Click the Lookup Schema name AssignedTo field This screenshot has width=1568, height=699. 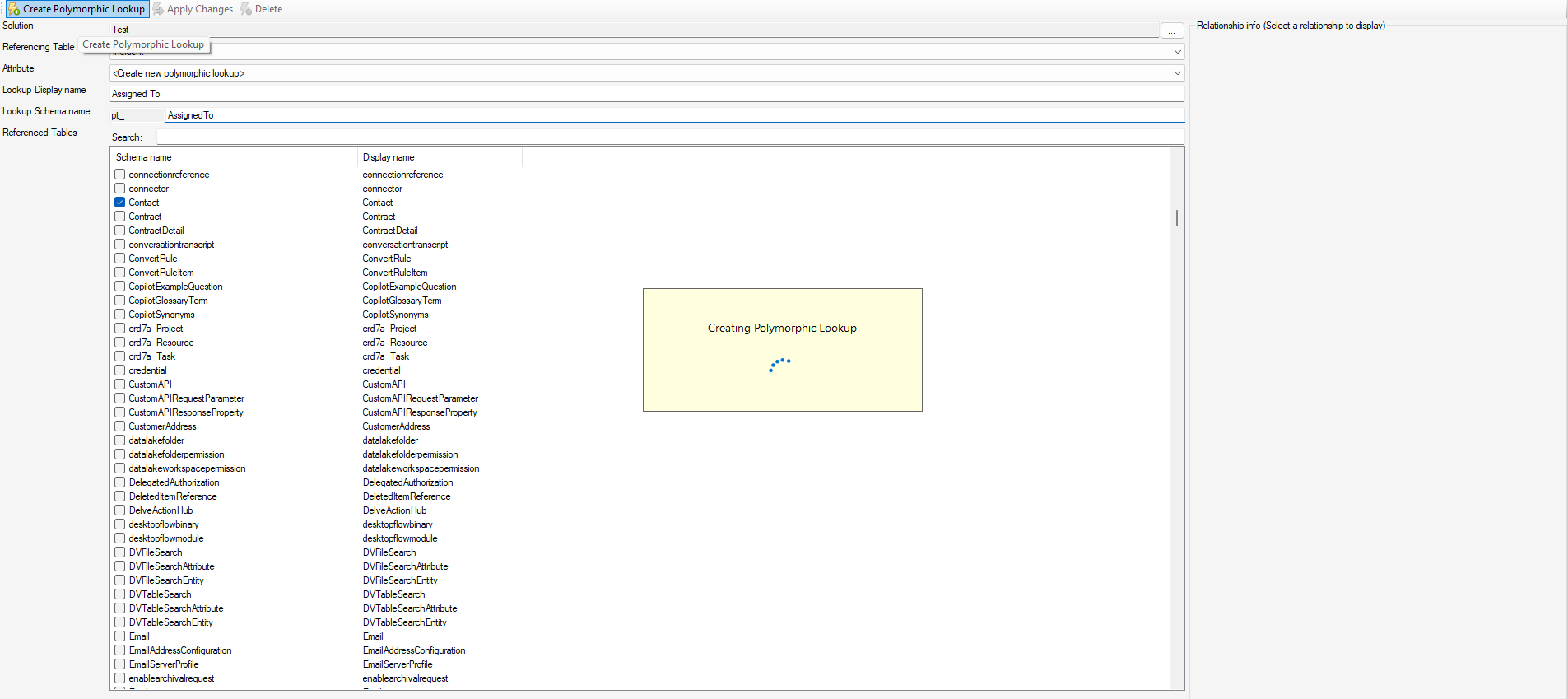click(673, 115)
